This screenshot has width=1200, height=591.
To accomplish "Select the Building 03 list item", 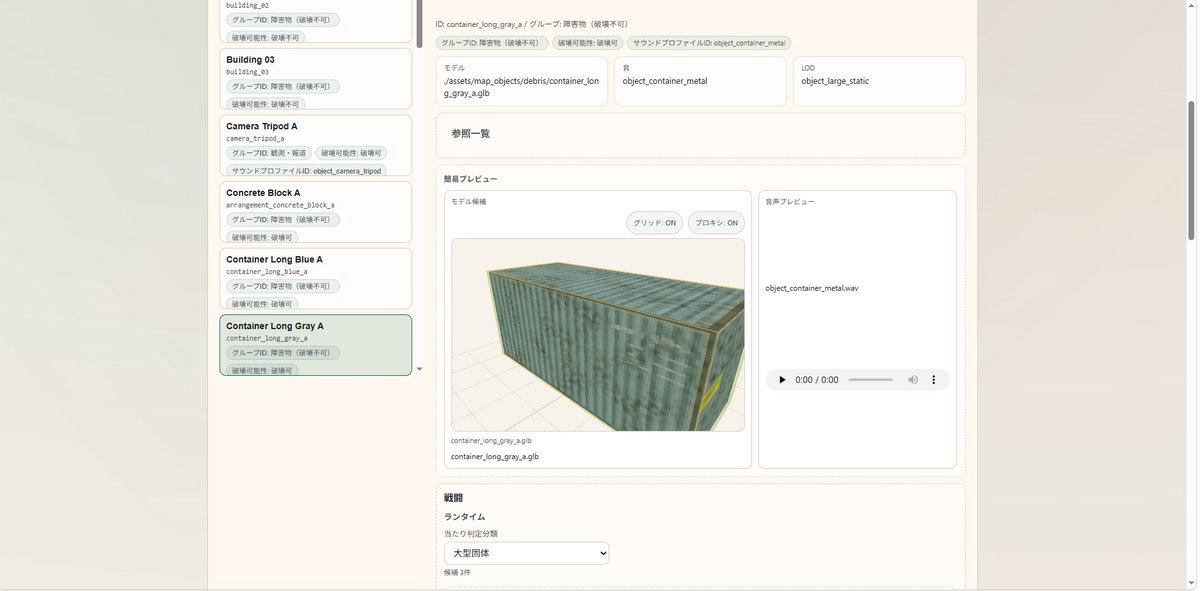I will point(316,79).
